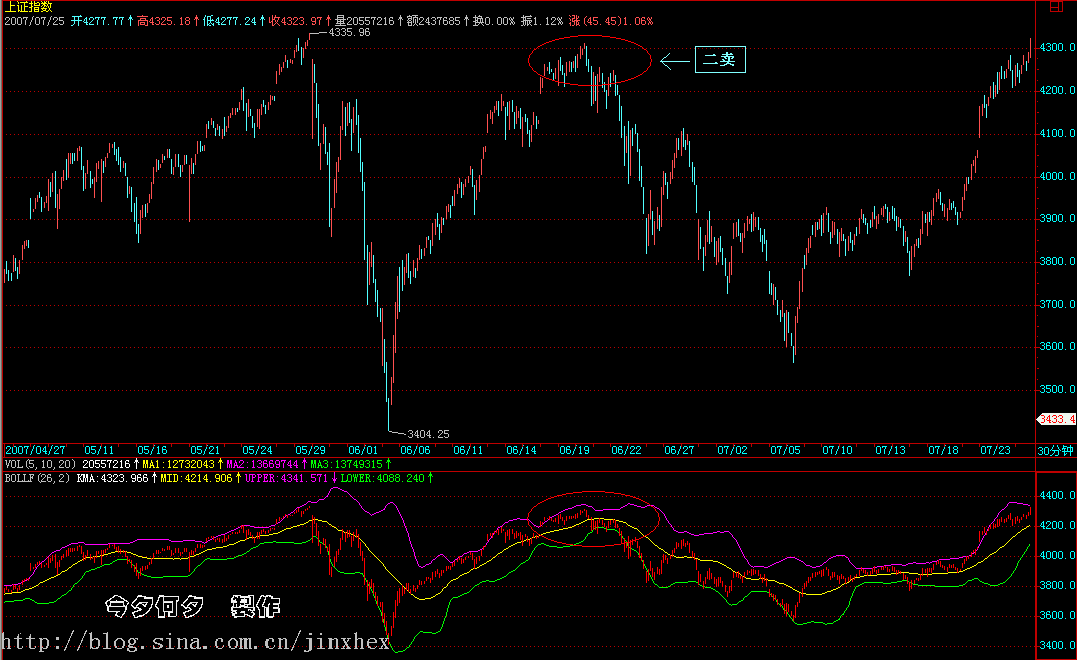The image size is (1079, 663).
Task: Select the 上证指数 index title
Action: click(x=29, y=7)
